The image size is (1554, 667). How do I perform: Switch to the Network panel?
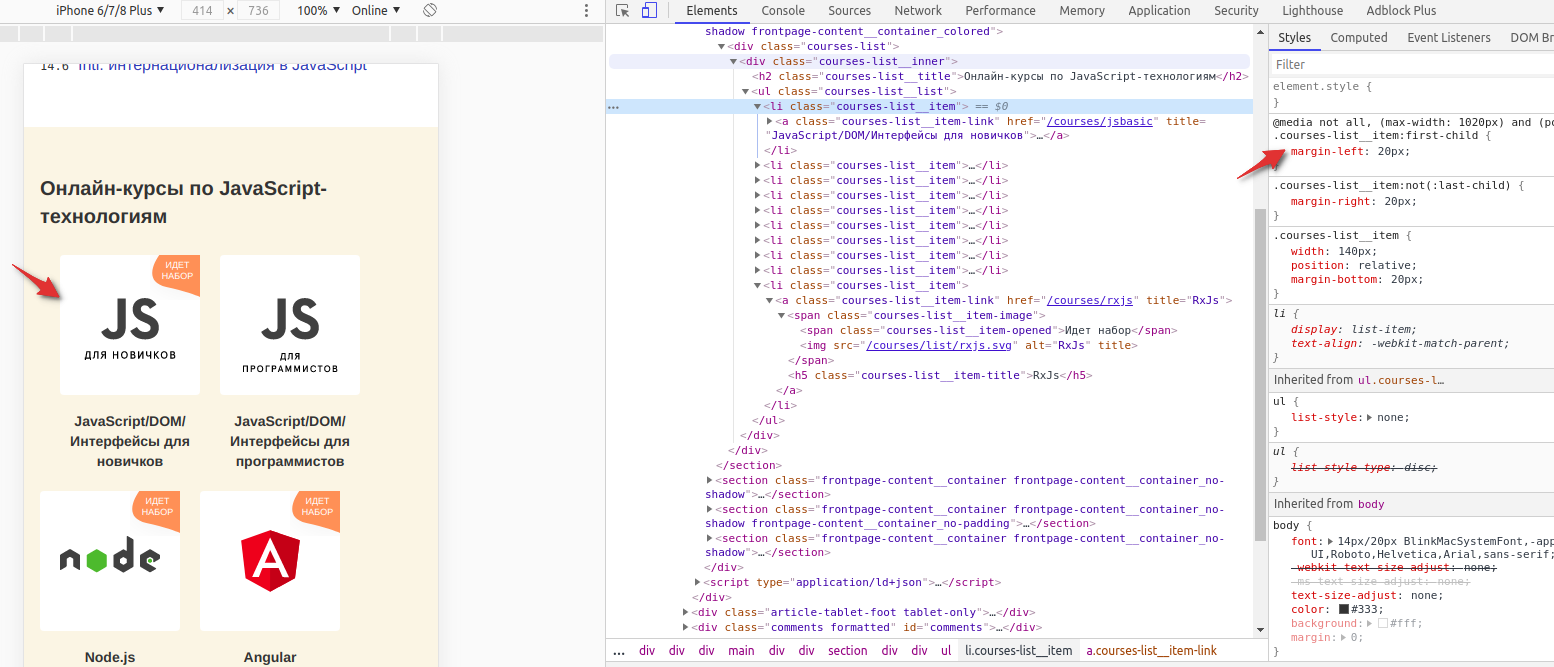coord(918,10)
